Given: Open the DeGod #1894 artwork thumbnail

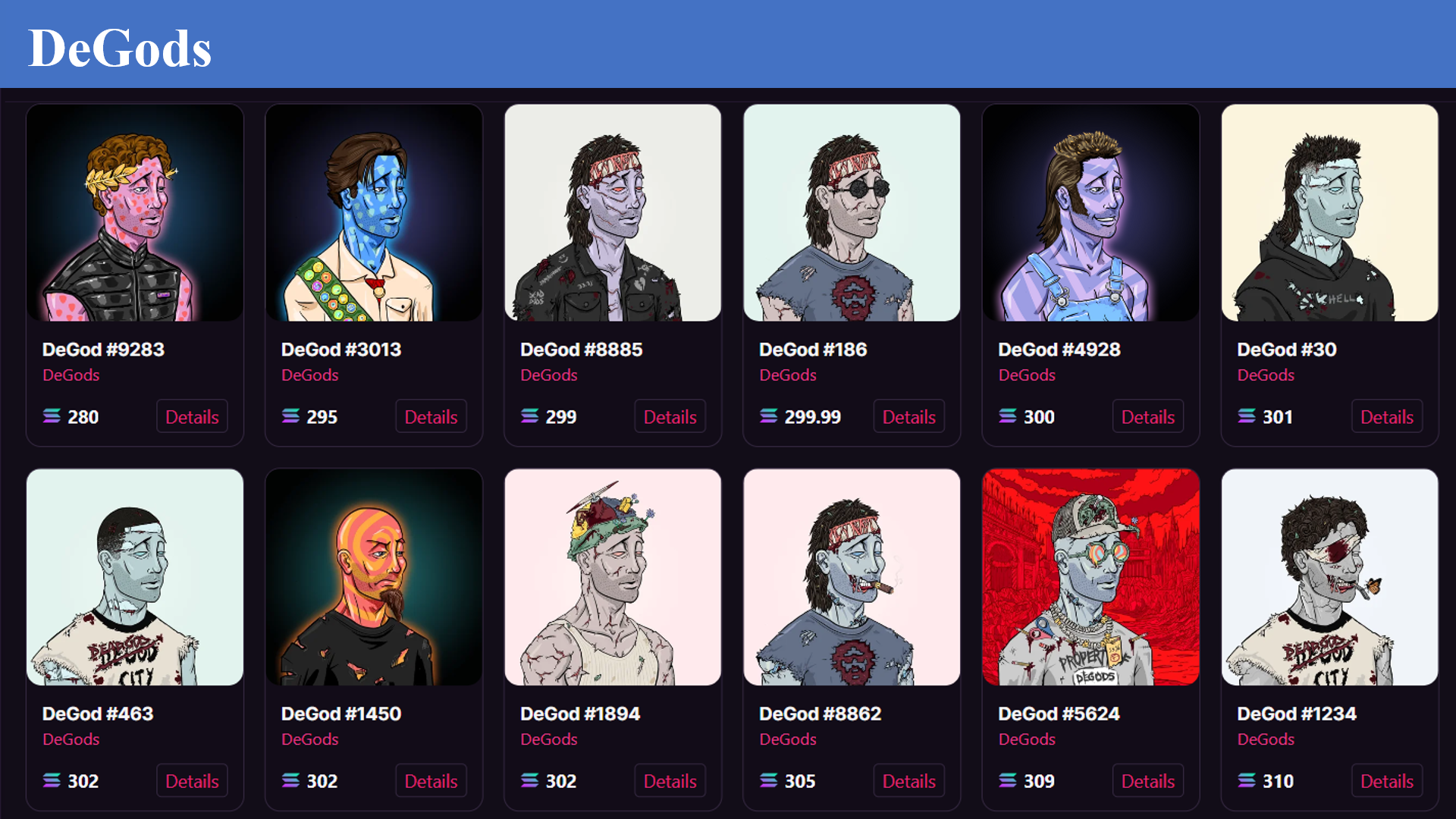Looking at the screenshot, I should coord(613,577).
